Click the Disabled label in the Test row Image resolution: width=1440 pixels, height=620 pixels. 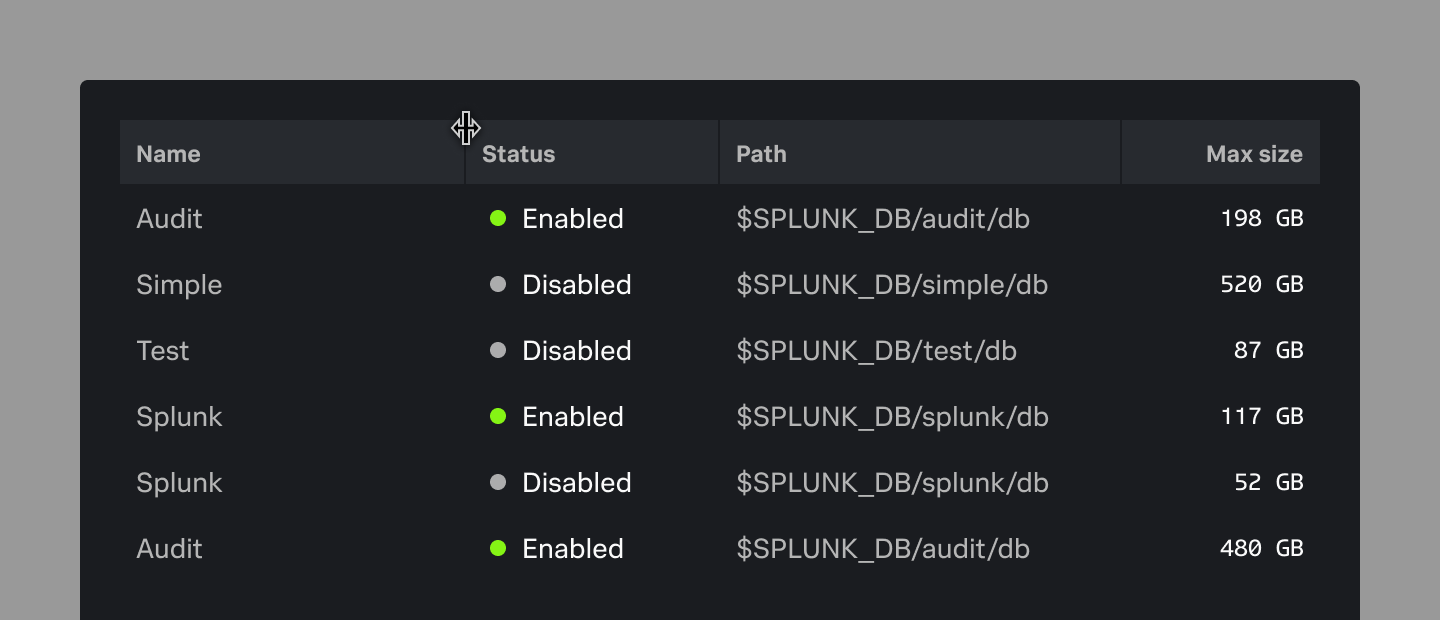click(x=576, y=351)
